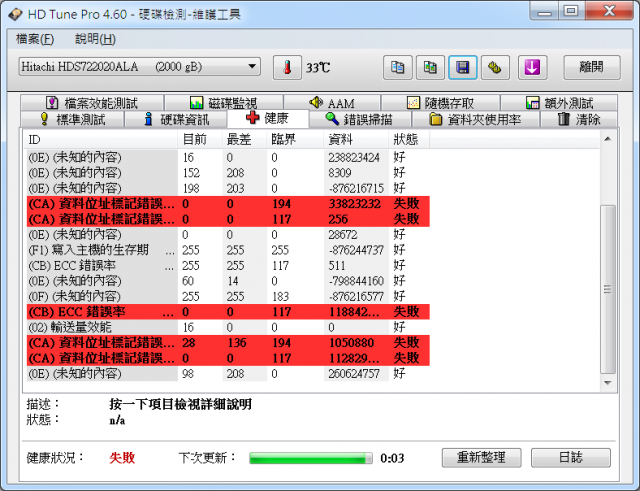Viewport: 640px width, 491px height.
Task: Click the description text 按一下項目檢視詳細說明
Action: click(180, 404)
